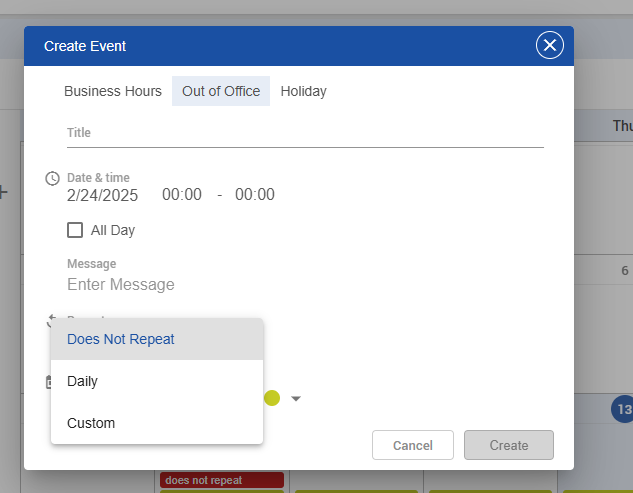633x493 pixels.
Task: Click the clock icon beside Date & time
Action: pyautogui.click(x=52, y=178)
